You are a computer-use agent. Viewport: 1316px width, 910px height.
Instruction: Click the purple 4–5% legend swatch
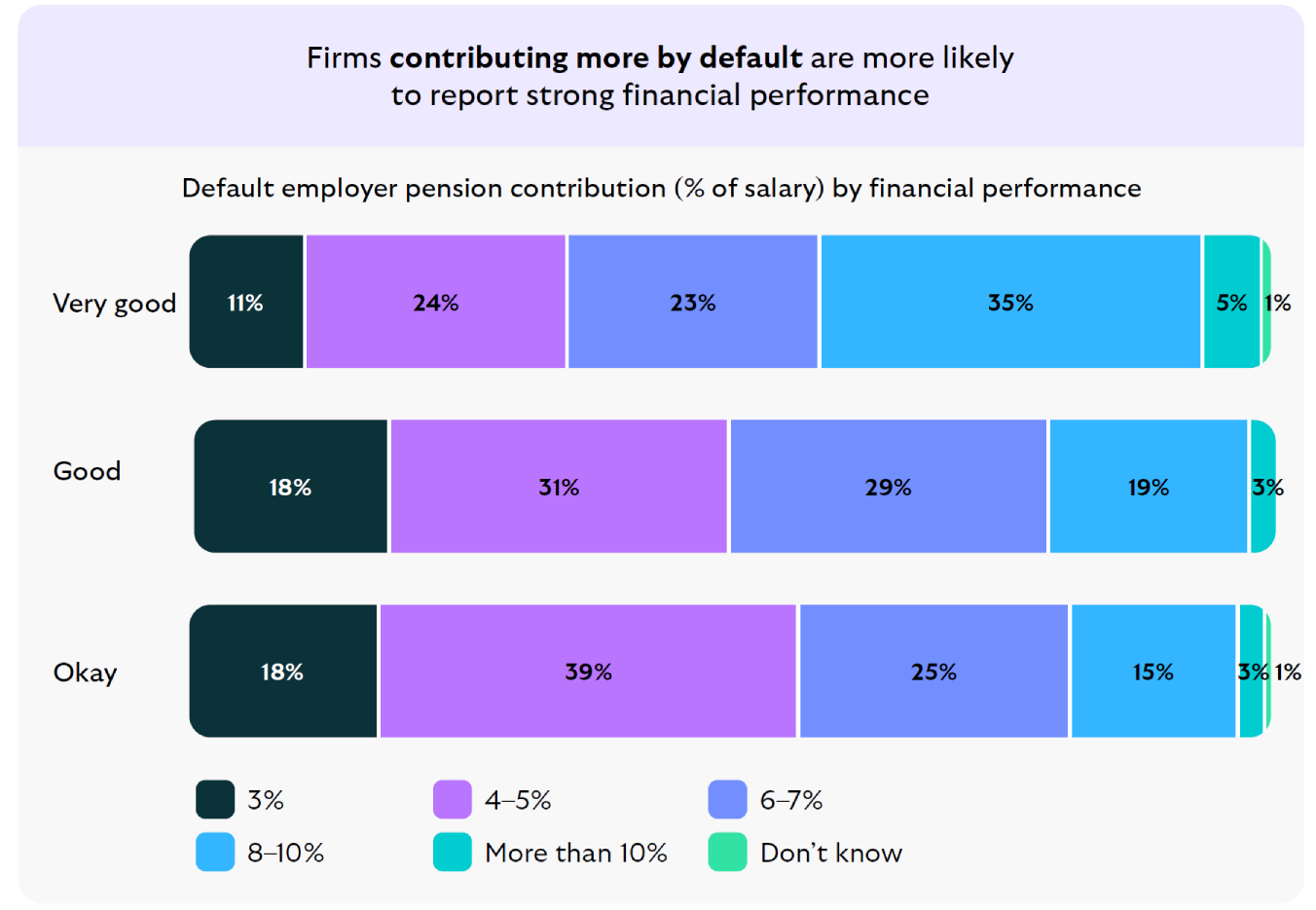(453, 800)
